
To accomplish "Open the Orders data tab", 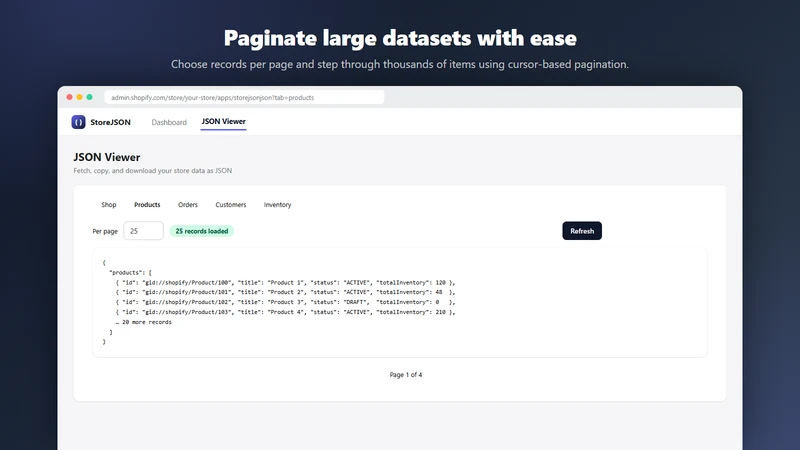I will tap(188, 205).
